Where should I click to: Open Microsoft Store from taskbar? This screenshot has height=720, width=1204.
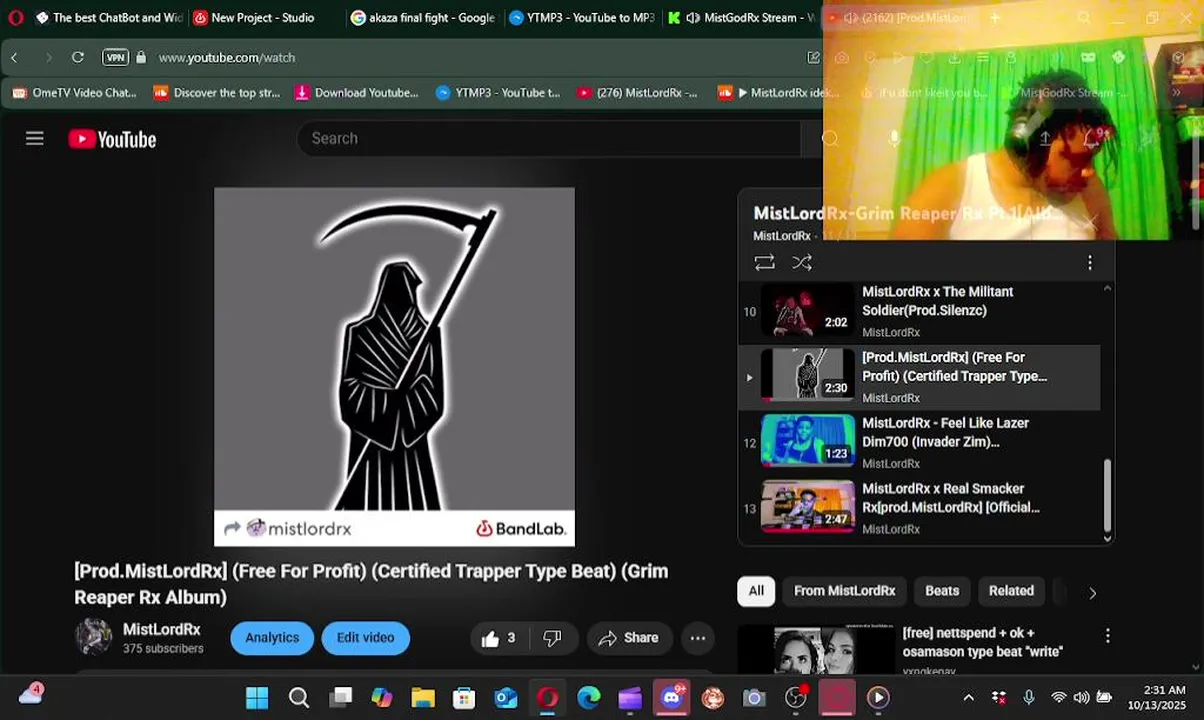point(464,697)
